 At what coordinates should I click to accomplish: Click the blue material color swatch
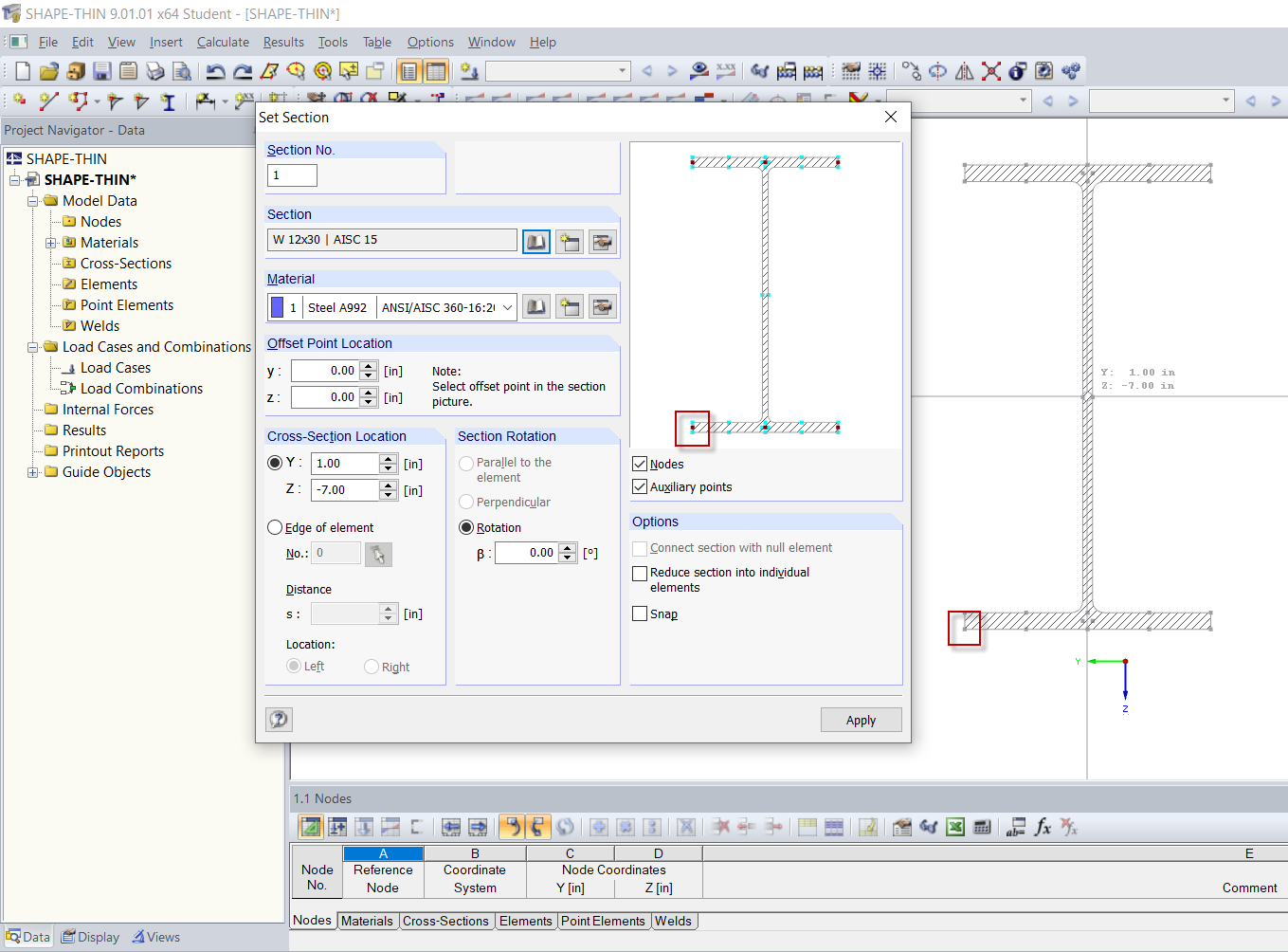[277, 307]
